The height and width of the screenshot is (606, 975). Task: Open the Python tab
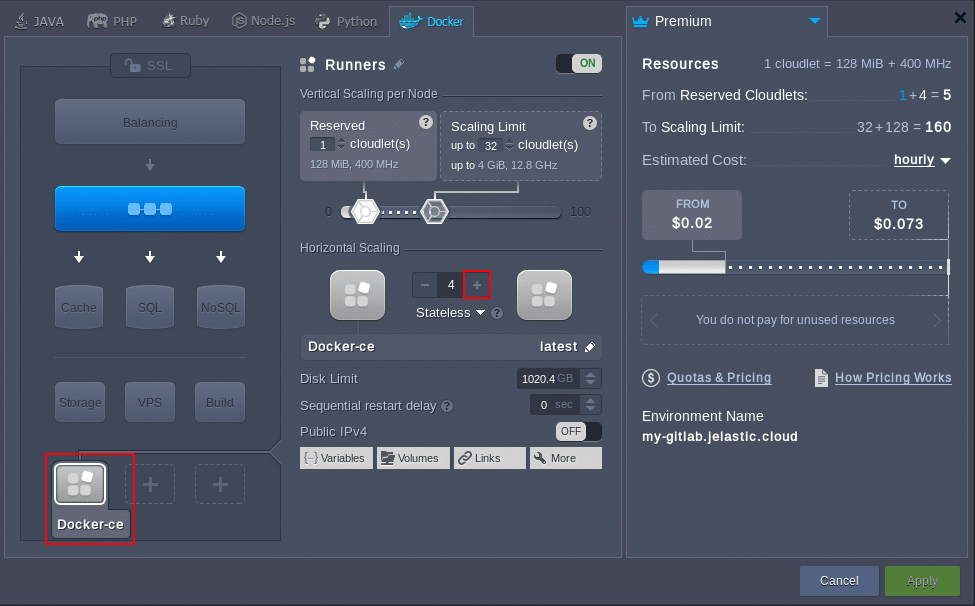(346, 21)
